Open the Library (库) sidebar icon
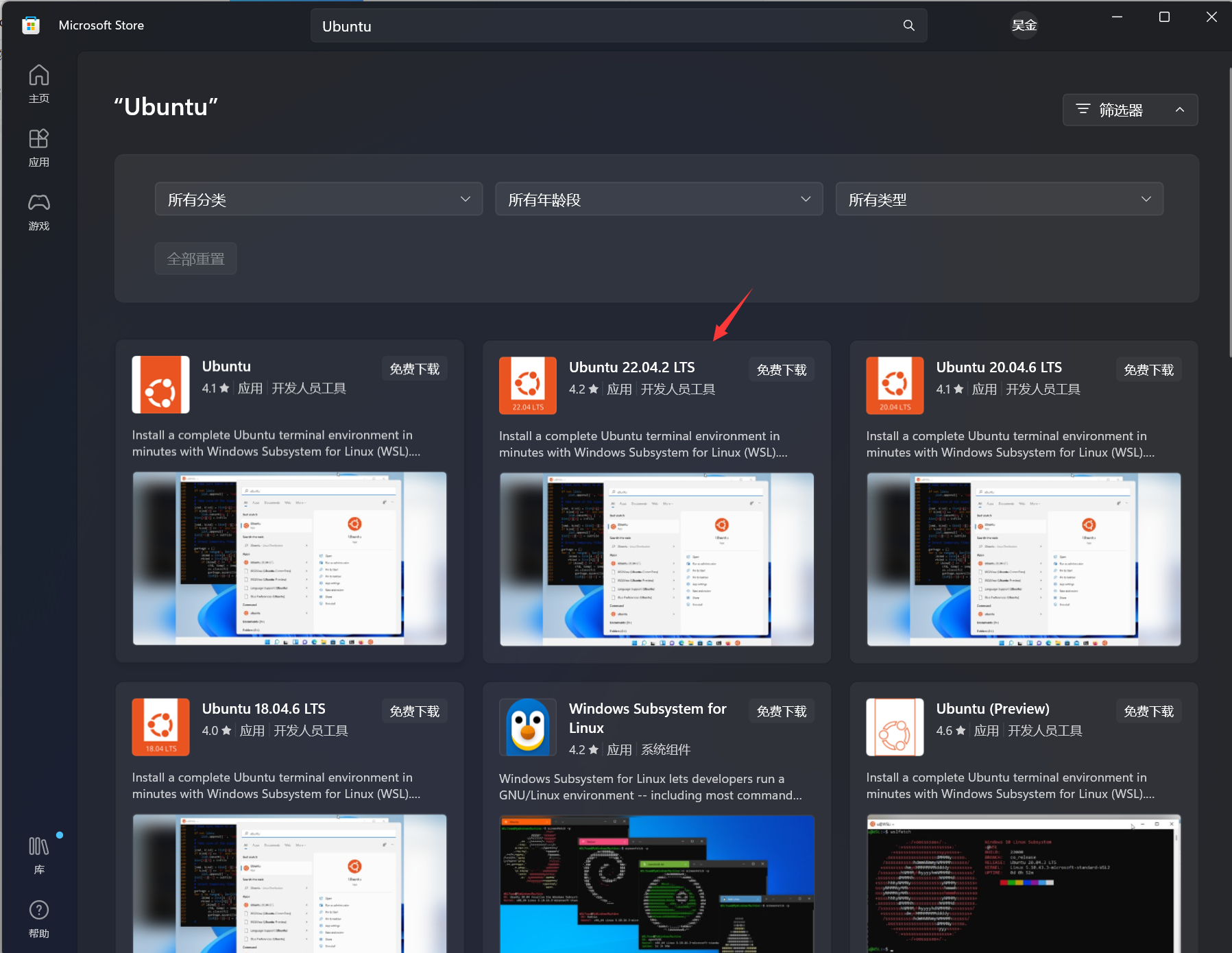 39,855
